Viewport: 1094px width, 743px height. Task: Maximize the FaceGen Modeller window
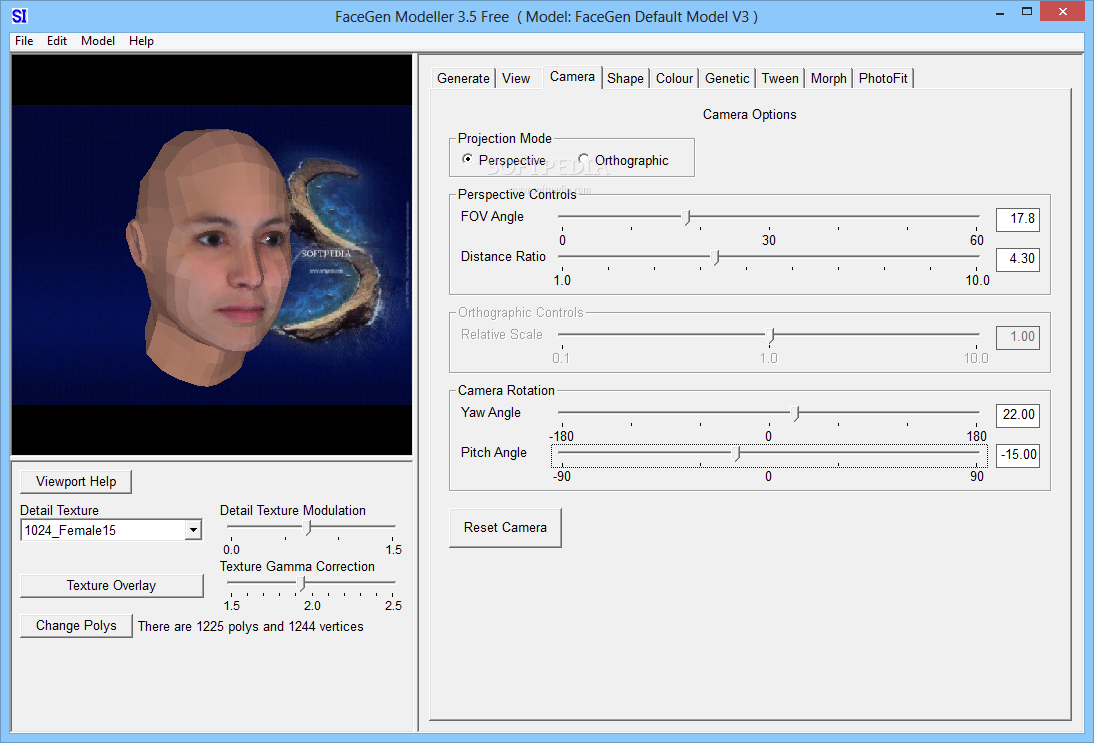pos(1026,12)
